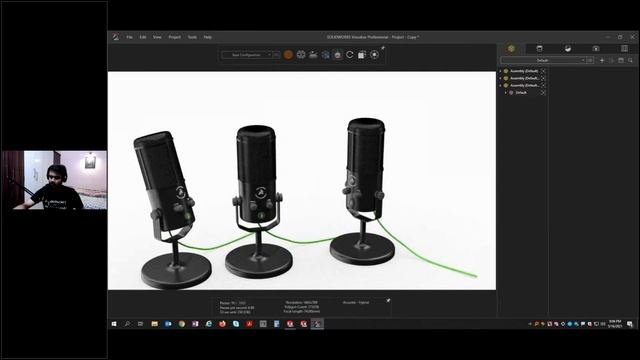
Task: Open the notification center icon on the taskbar
Action: click(x=630, y=324)
